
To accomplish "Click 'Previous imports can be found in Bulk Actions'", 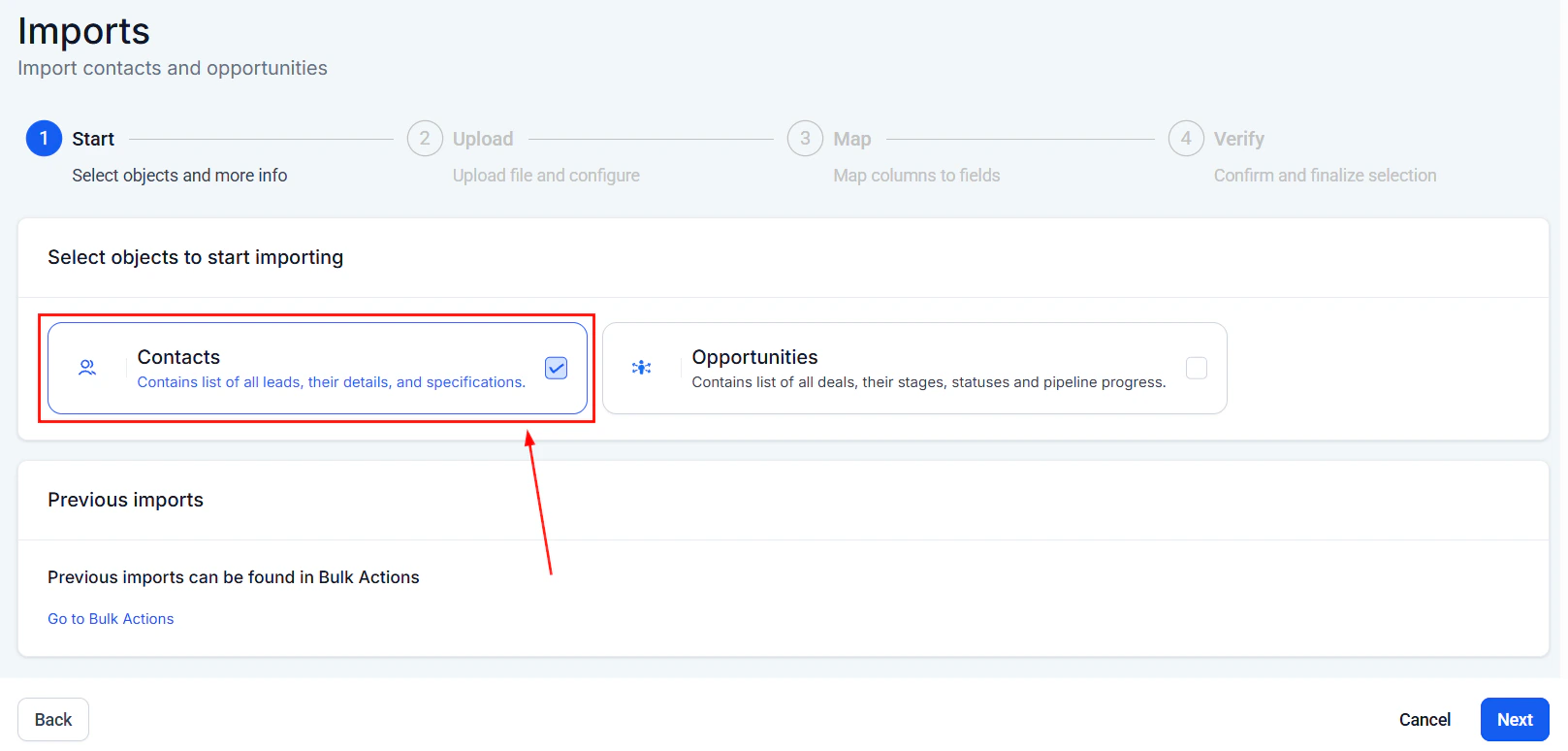I will [x=234, y=577].
